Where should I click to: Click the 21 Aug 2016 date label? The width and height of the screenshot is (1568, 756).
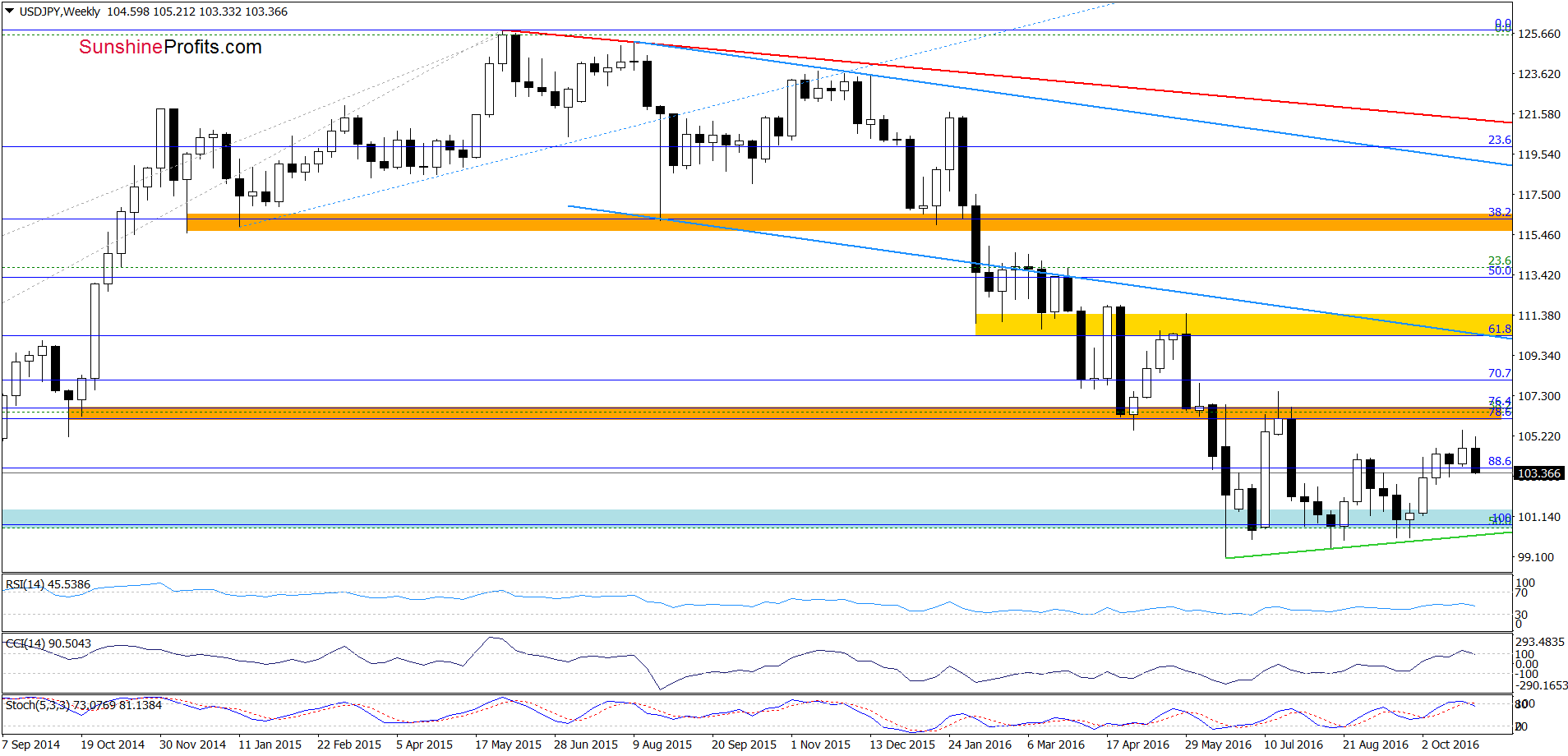click(1376, 744)
